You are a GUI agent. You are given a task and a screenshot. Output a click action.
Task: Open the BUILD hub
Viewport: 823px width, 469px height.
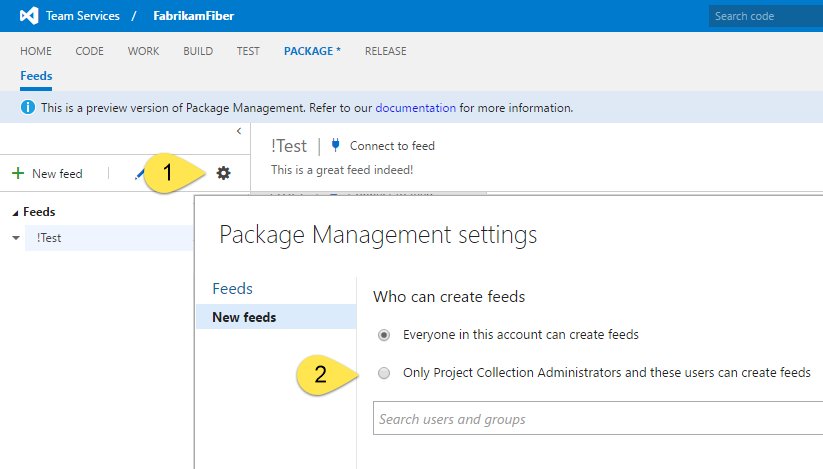tap(198, 51)
